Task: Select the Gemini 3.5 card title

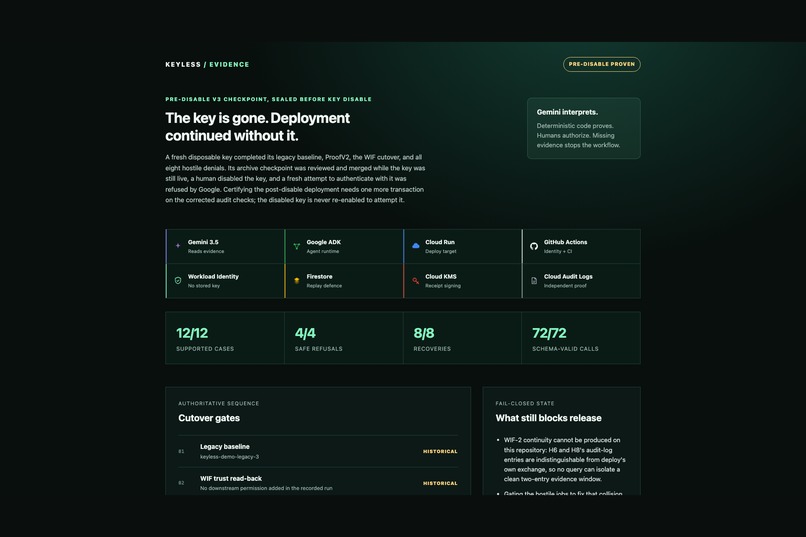Action: point(203,242)
